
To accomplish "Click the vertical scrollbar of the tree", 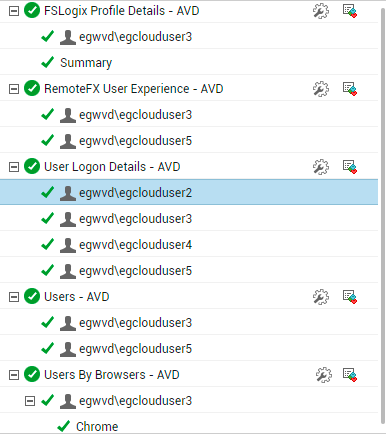I will (x=382, y=217).
